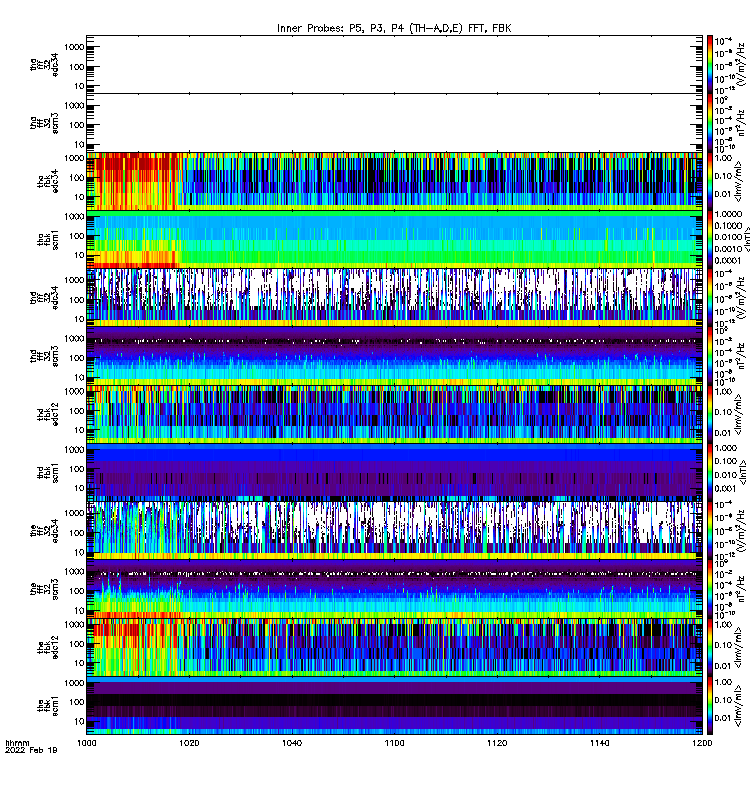The height and width of the screenshot is (800, 750).
Task: Click the 1000 tick label of thd fbk scm1
Action: click(74, 449)
